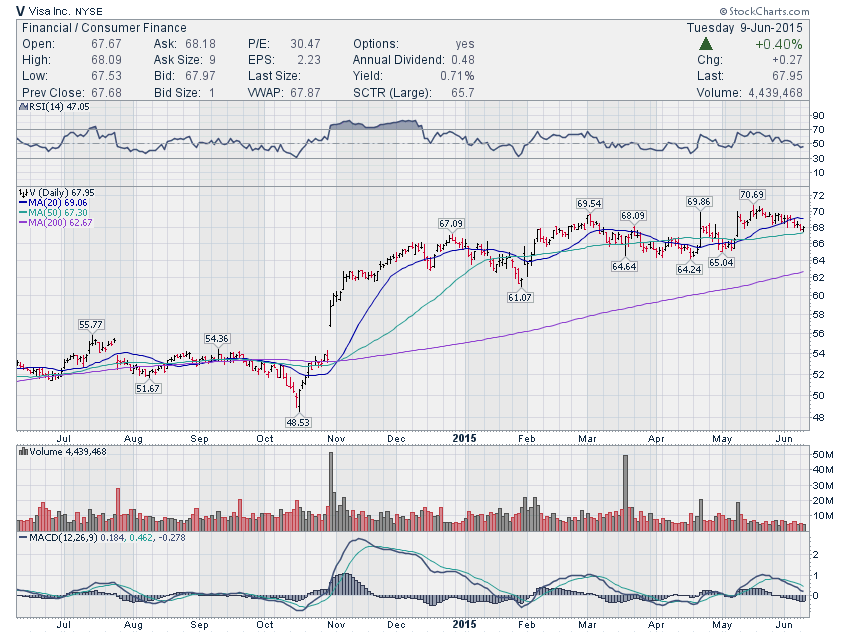Click the EPS value 2.23
Image resolution: width=850 pixels, height=633 pixels.
(308, 60)
